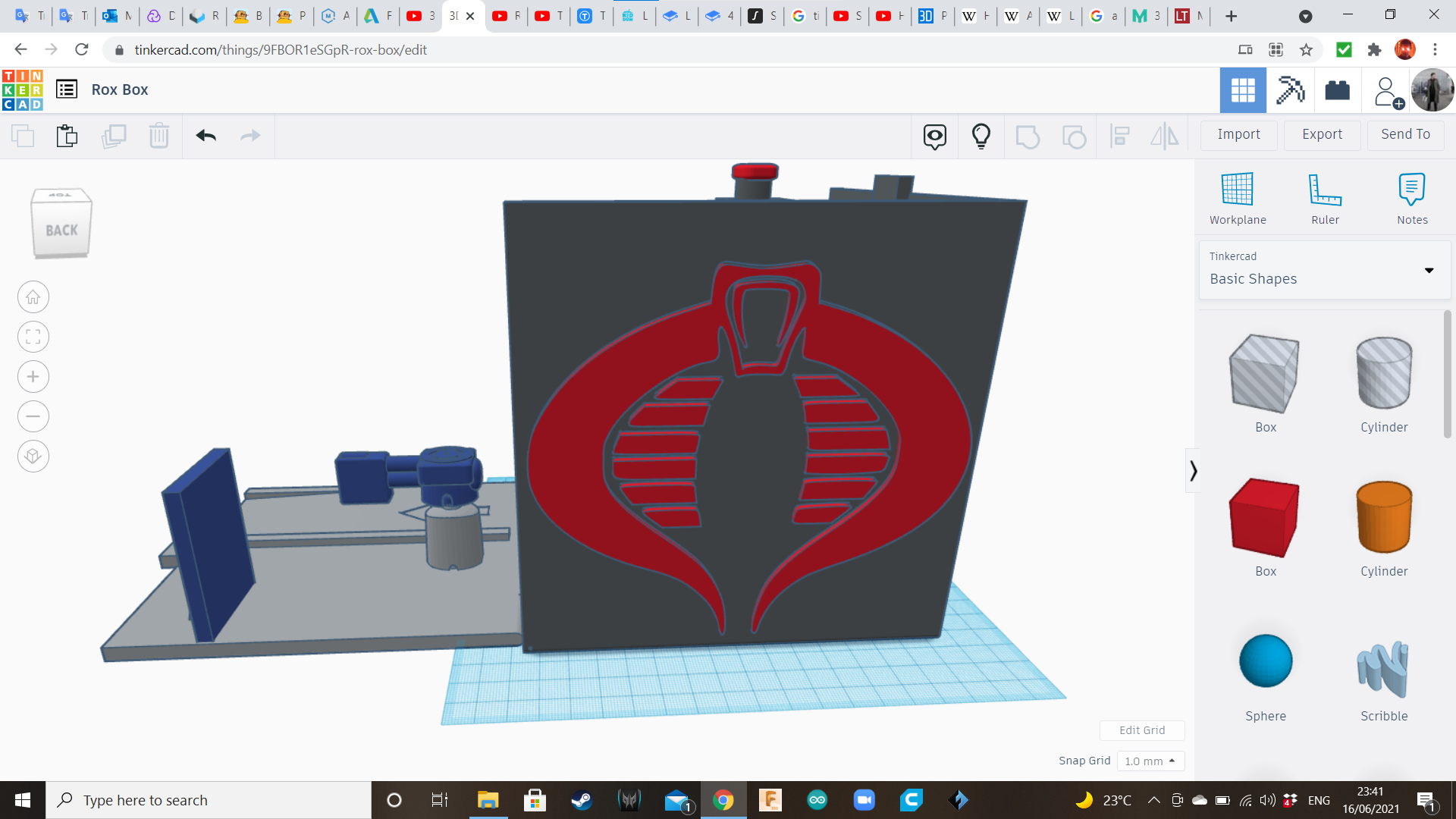Invite collaborator with add person icon
1456x819 pixels.
pyautogui.click(x=1388, y=92)
